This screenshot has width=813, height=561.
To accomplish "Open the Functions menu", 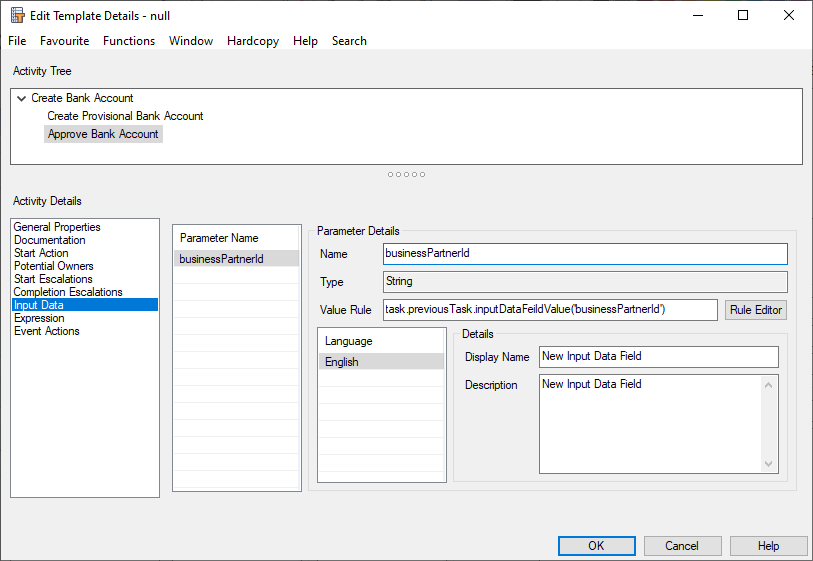I will [129, 41].
